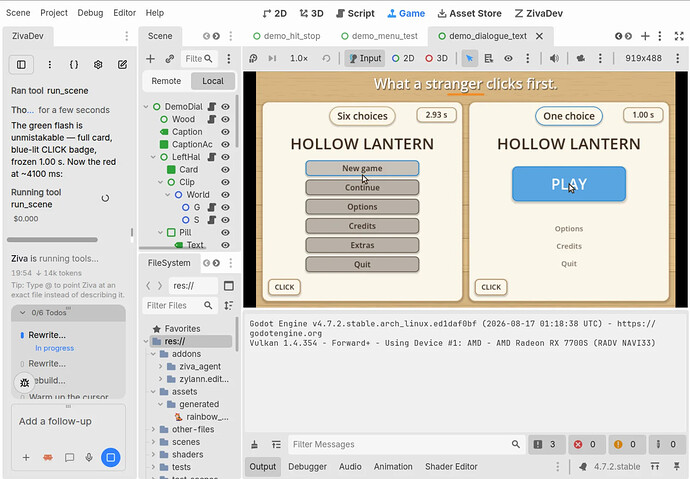
Task: Expand the scenes folder
Action: pyautogui.click(x=153, y=442)
